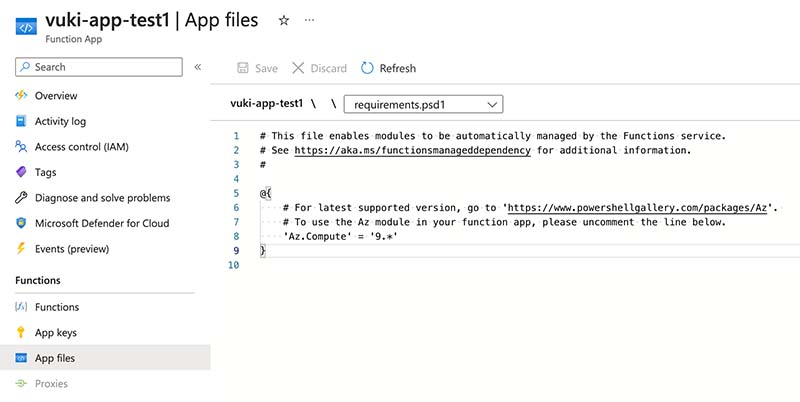Image resolution: width=800 pixels, height=402 pixels.
Task: Click the 'Az.Compute' = '9.*' code line
Action: (x=340, y=236)
